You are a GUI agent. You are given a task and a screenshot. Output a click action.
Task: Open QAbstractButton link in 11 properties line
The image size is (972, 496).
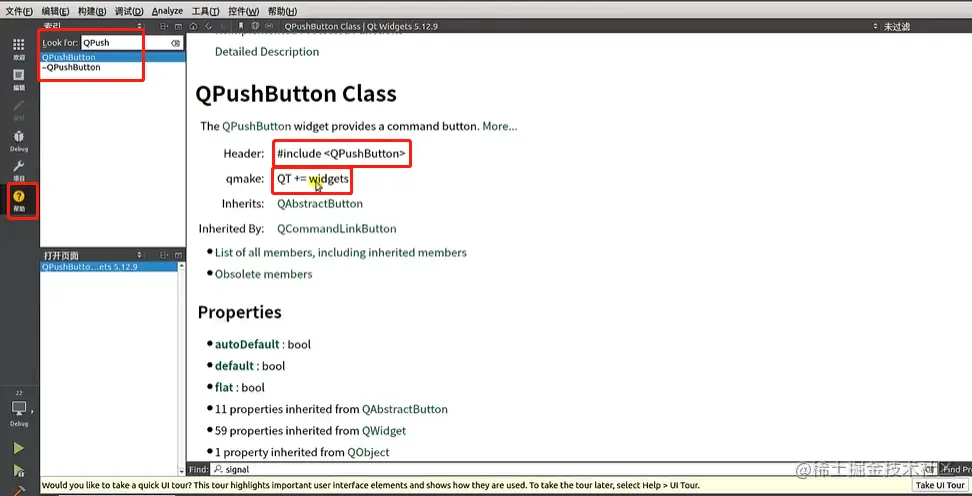405,409
